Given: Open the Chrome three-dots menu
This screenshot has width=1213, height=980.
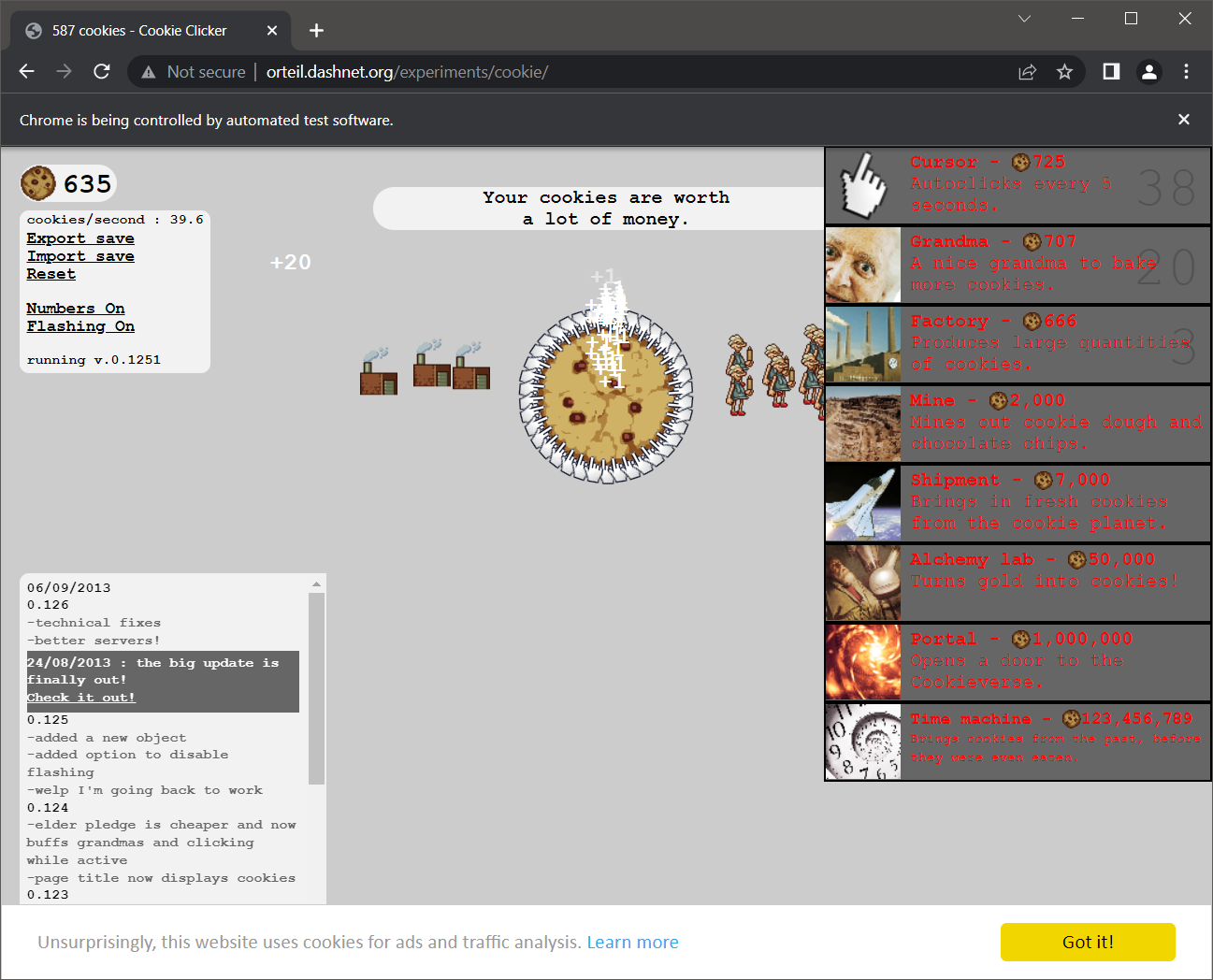Looking at the screenshot, I should coord(1186,72).
